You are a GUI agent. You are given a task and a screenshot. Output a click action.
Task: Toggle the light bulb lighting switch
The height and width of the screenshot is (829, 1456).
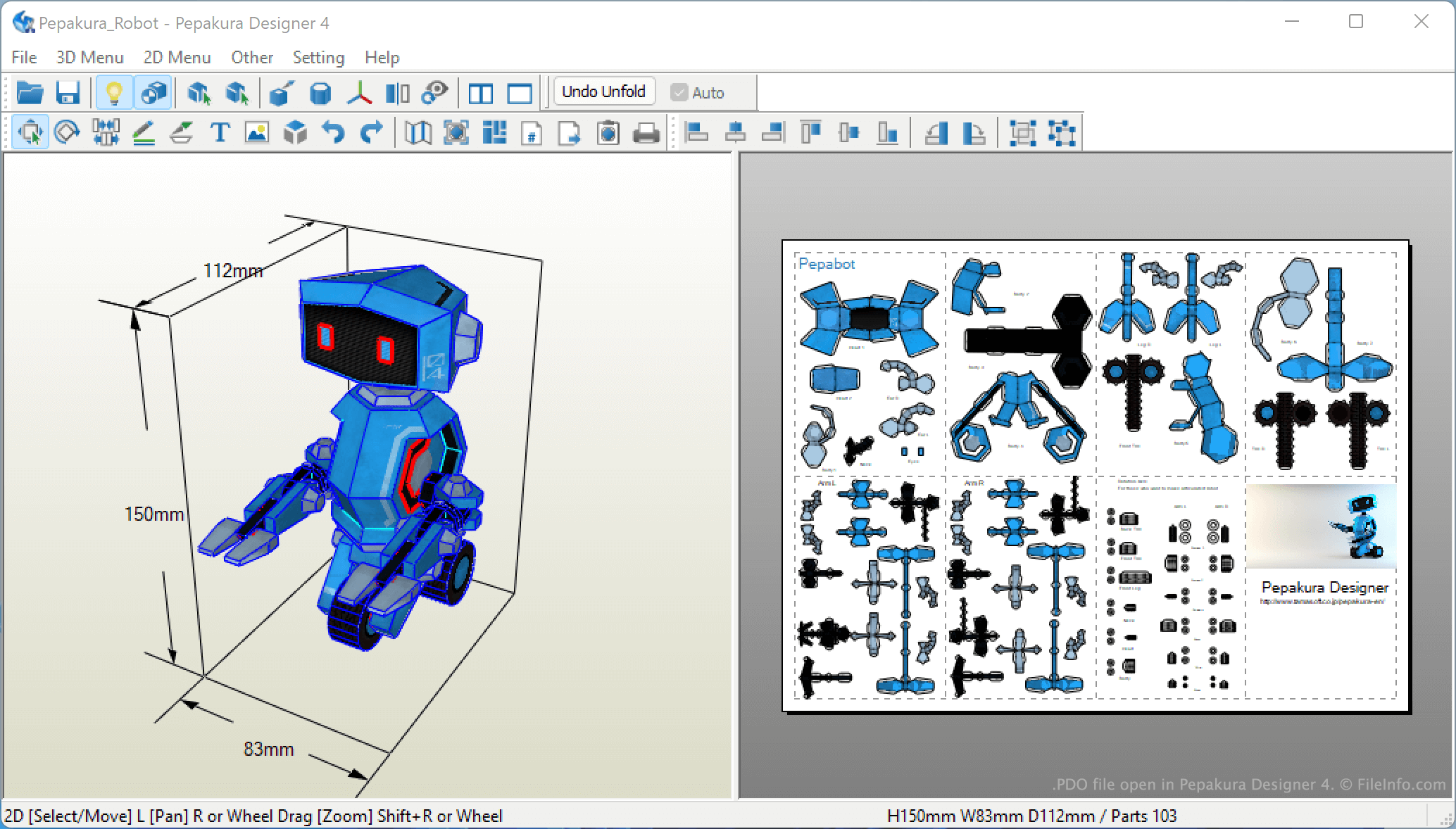(114, 93)
